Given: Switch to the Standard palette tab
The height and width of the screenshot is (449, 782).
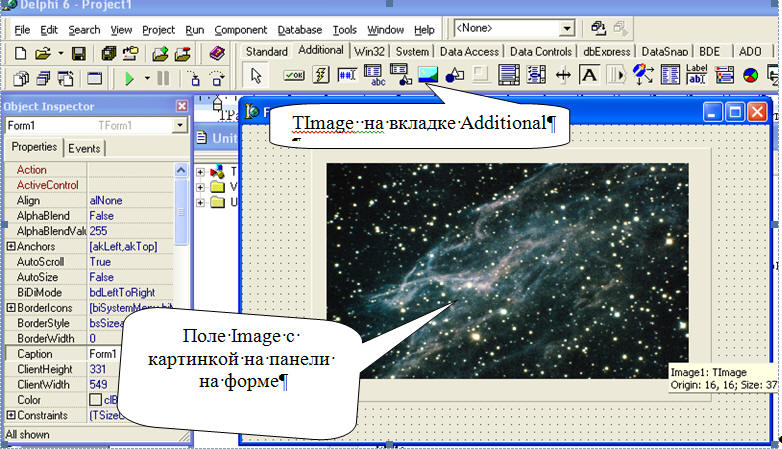Looking at the screenshot, I should coord(267,51).
